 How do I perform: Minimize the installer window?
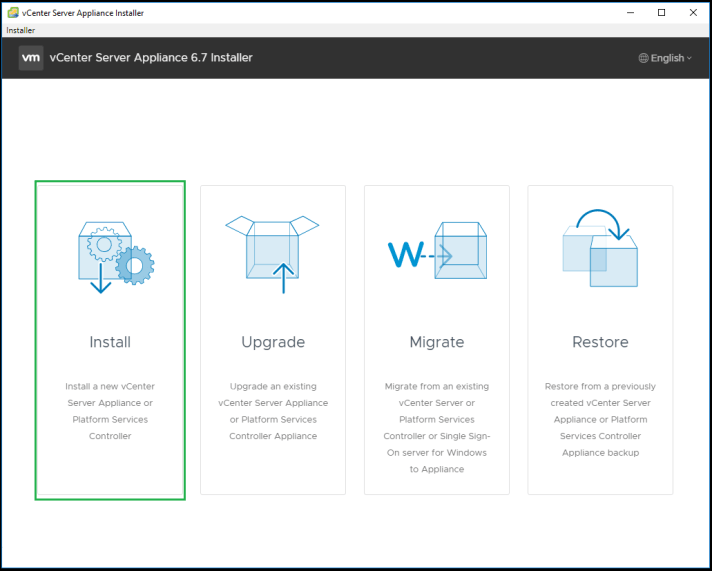pyautogui.click(x=630, y=12)
